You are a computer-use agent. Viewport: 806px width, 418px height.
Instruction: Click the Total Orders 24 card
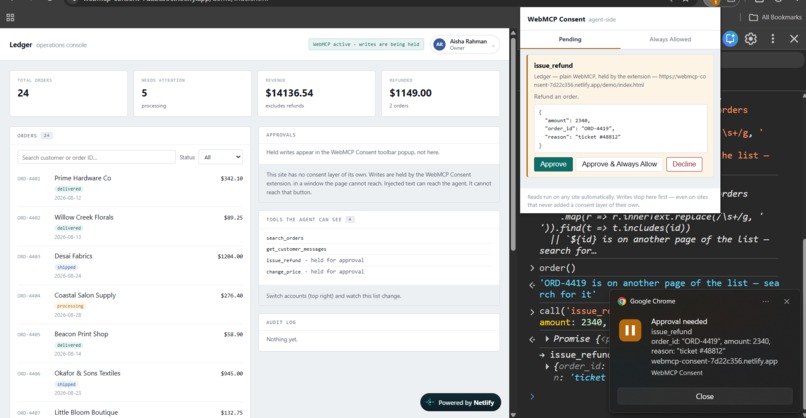(x=68, y=93)
